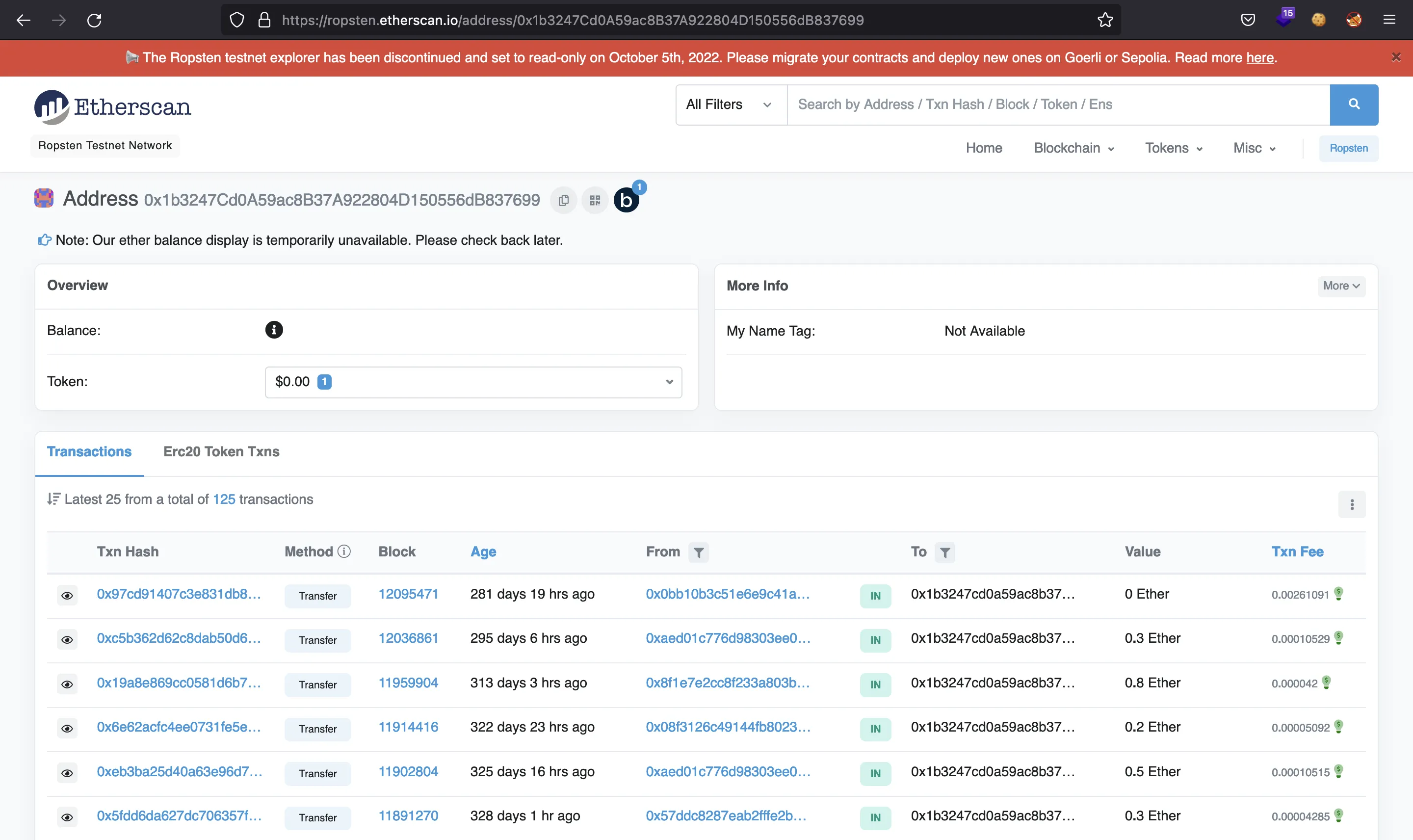Image resolution: width=1413 pixels, height=840 pixels.
Task: Preview transaction 0xc5b362d62c8dab50d6 with eye icon
Action: point(67,640)
